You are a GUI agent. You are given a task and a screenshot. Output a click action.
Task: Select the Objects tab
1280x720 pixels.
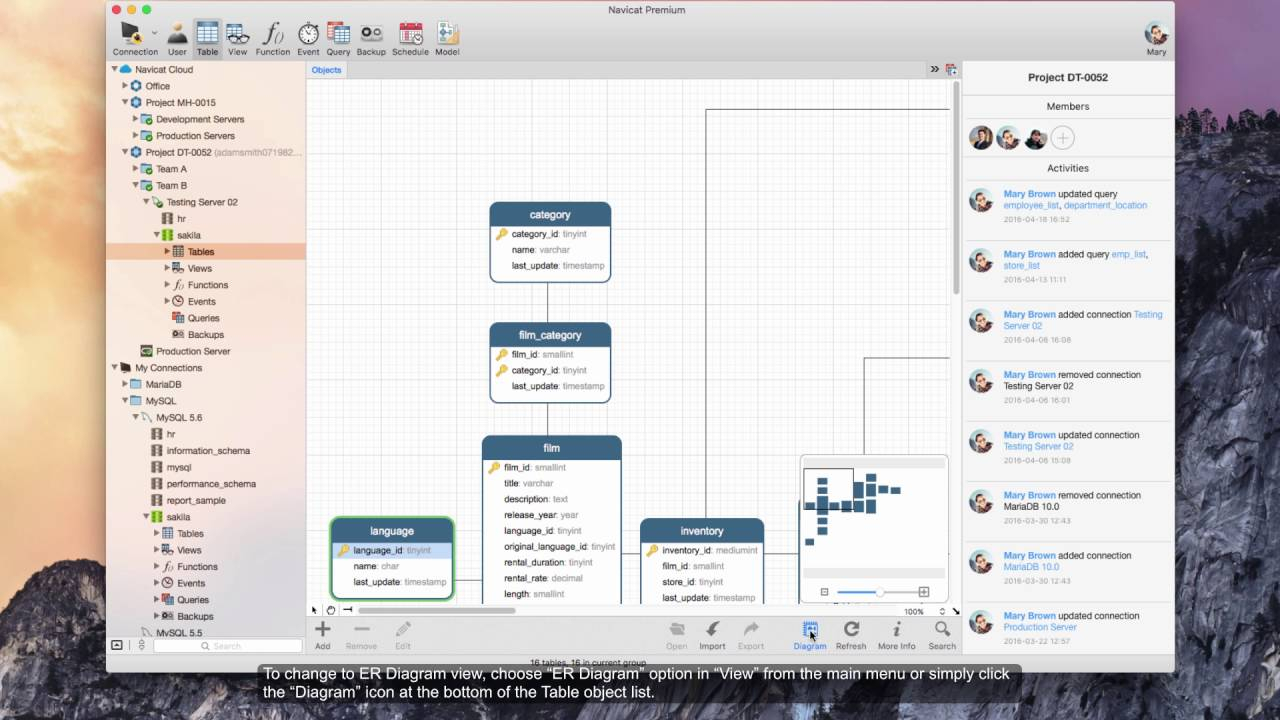pyautogui.click(x=326, y=70)
